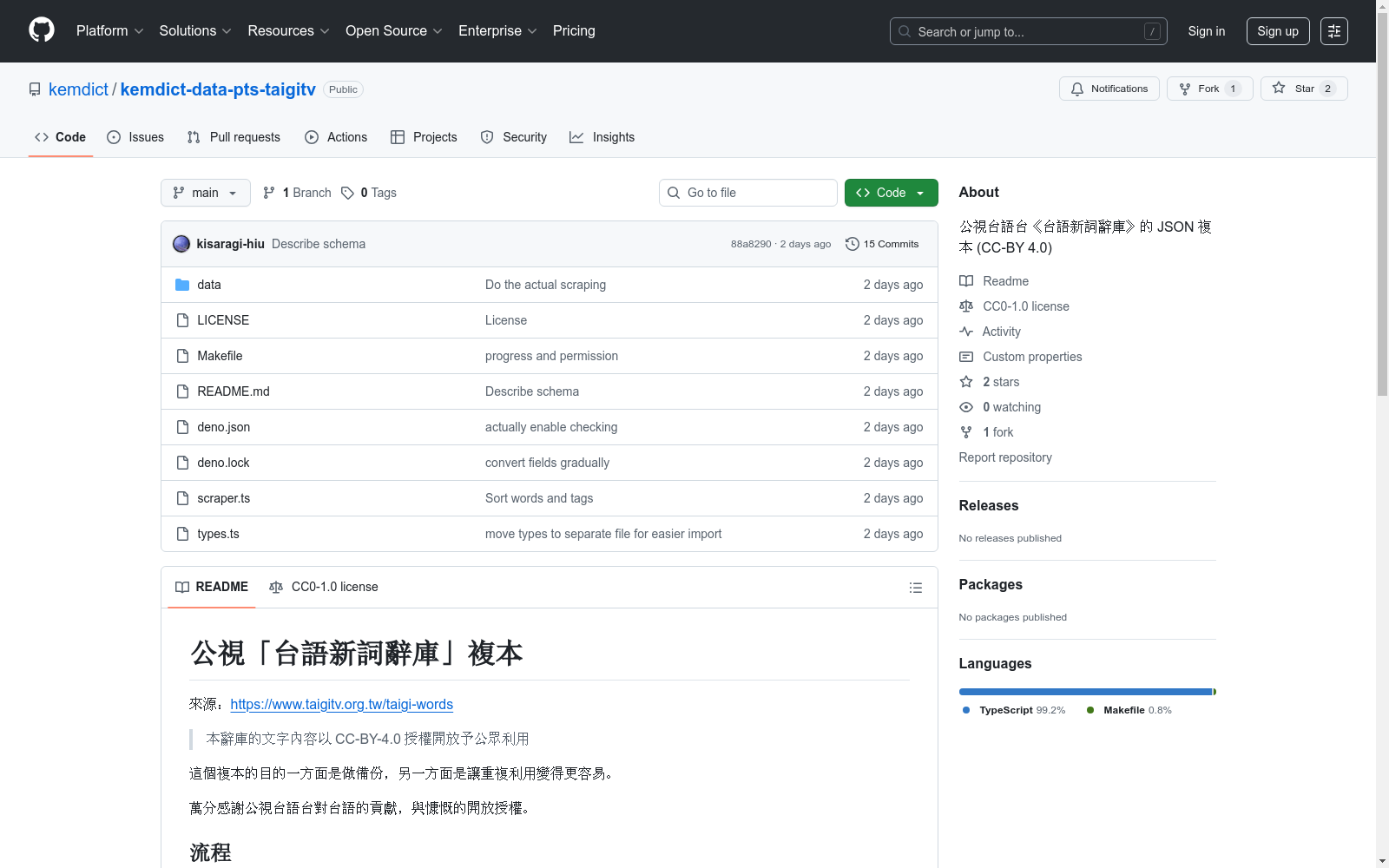Select the CC0-1.0 license tab in the readme panel
The height and width of the screenshot is (868, 1389).
point(324,588)
